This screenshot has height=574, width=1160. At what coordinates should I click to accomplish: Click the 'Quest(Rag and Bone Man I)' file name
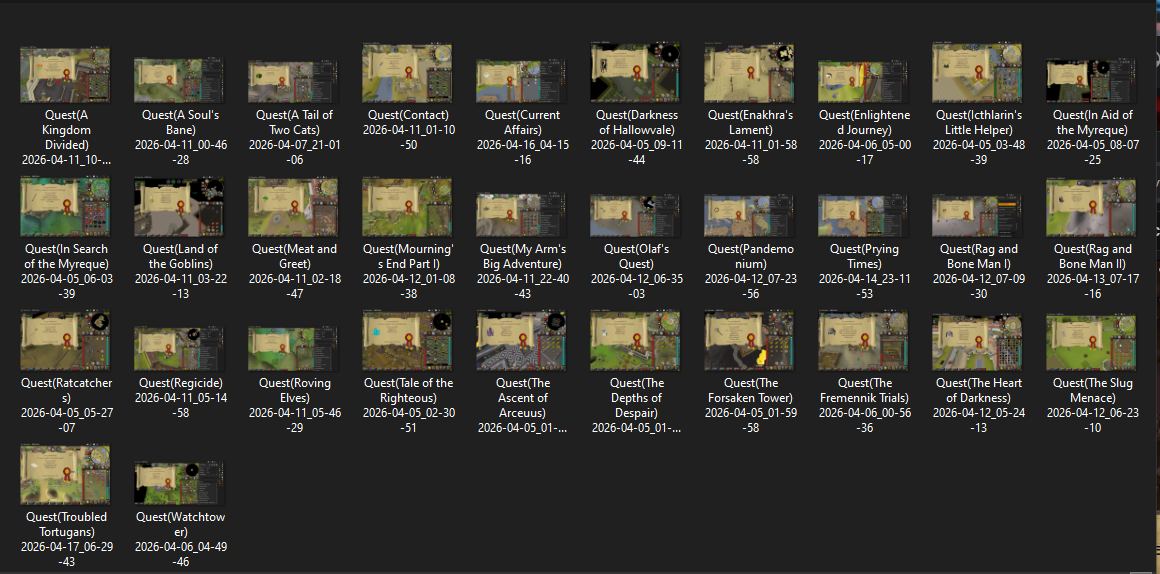click(x=977, y=256)
